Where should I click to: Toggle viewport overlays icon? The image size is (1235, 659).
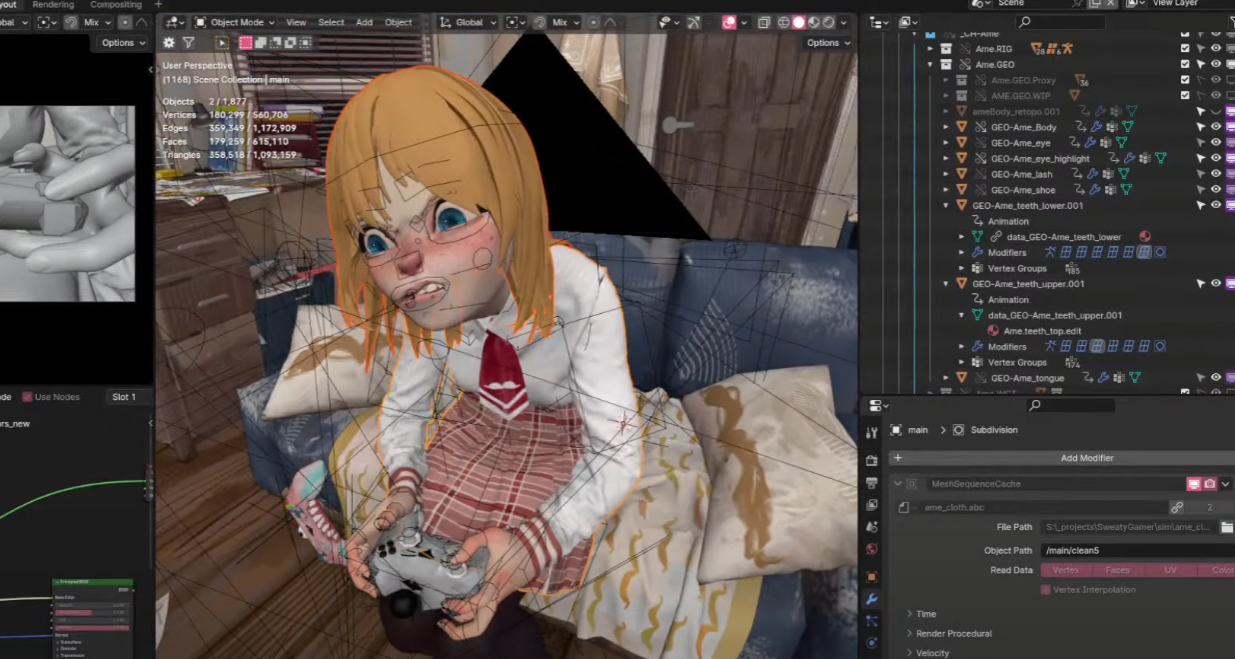pyautogui.click(x=729, y=22)
